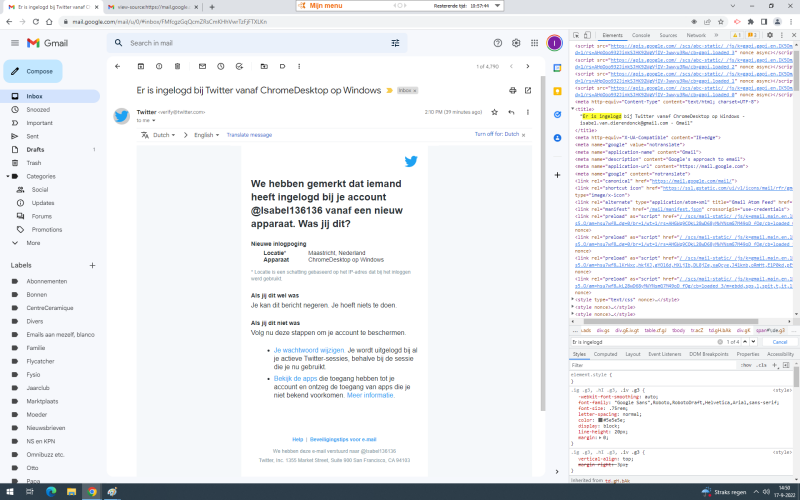Viewport: 800px width, 500px height.
Task: Open the English target language dropdown
Action: click(x=207, y=135)
